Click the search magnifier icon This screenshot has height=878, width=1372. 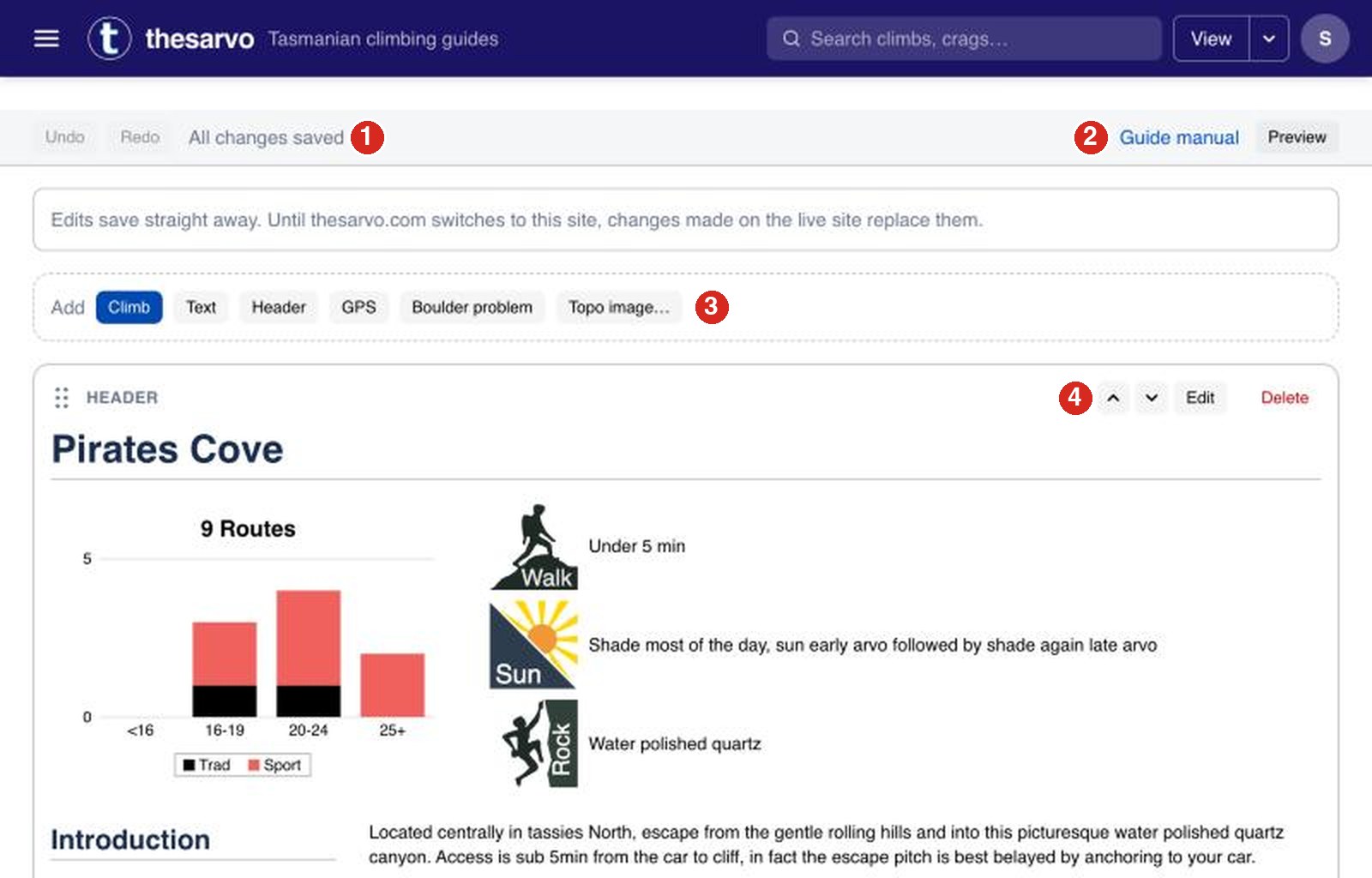(791, 39)
